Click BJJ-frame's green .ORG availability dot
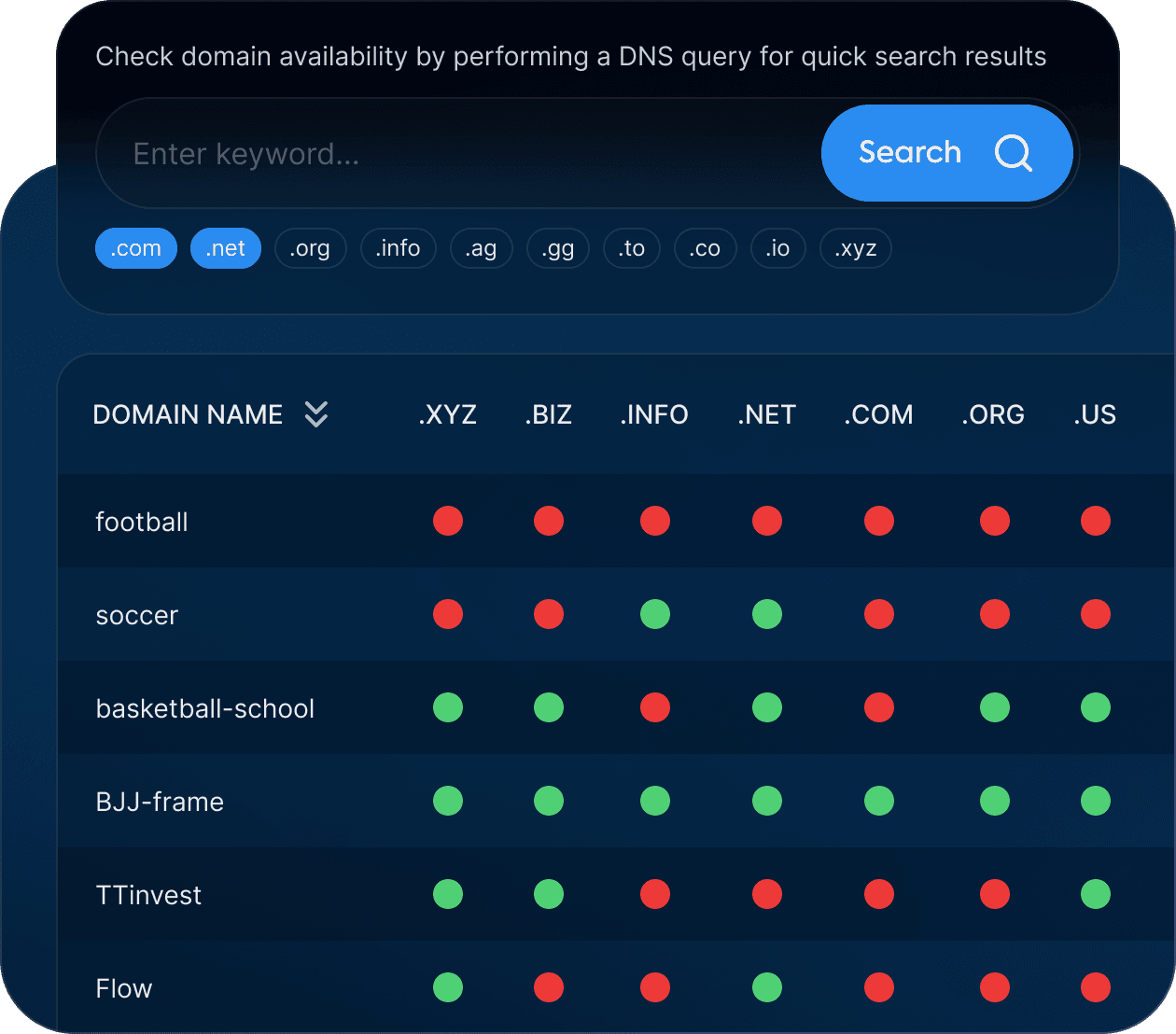The image size is (1176, 1034). 995,801
